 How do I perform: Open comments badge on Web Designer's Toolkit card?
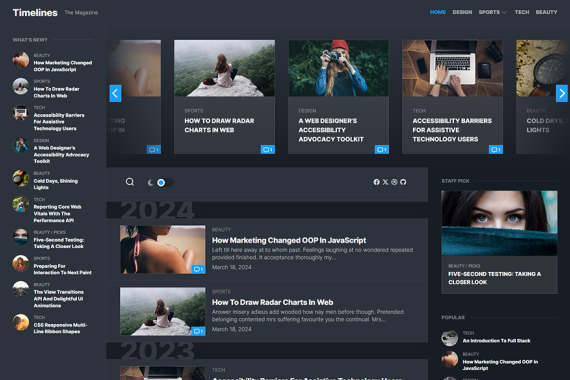(382, 149)
